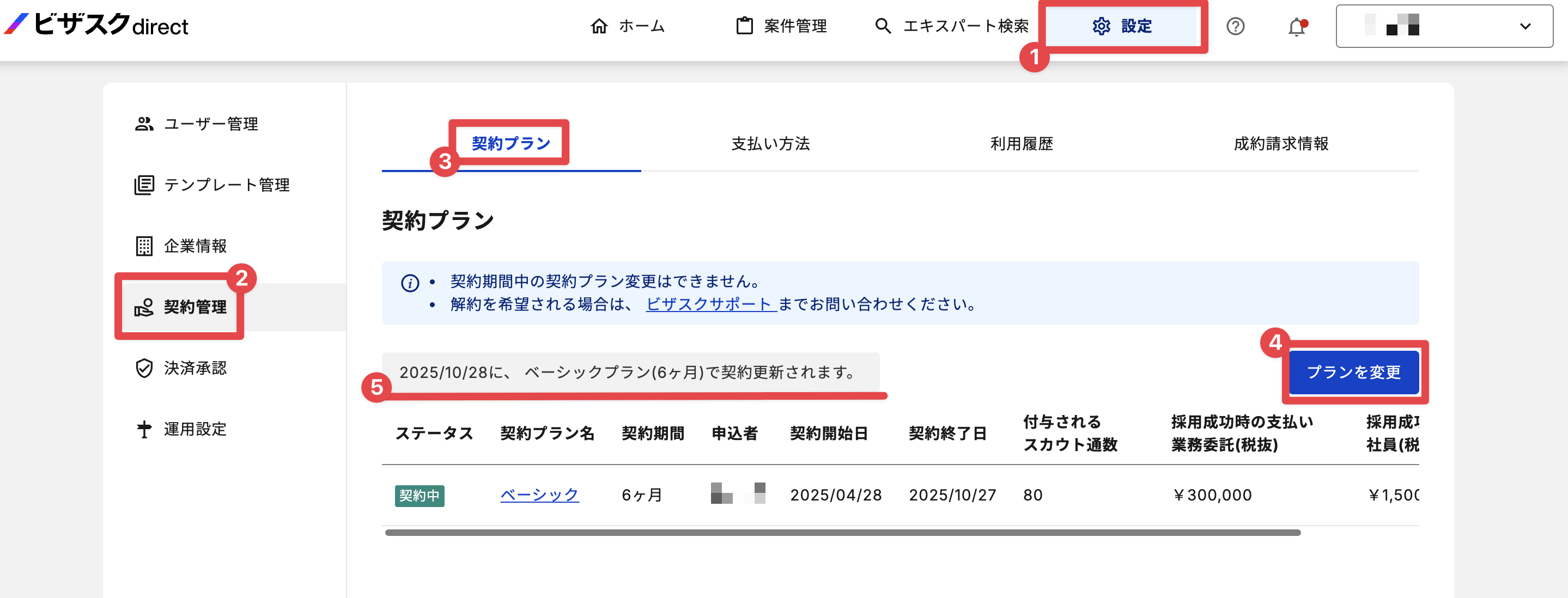Image resolution: width=1568 pixels, height=598 pixels.
Task: Click the info icon in the notice banner
Action: pyautogui.click(x=410, y=283)
